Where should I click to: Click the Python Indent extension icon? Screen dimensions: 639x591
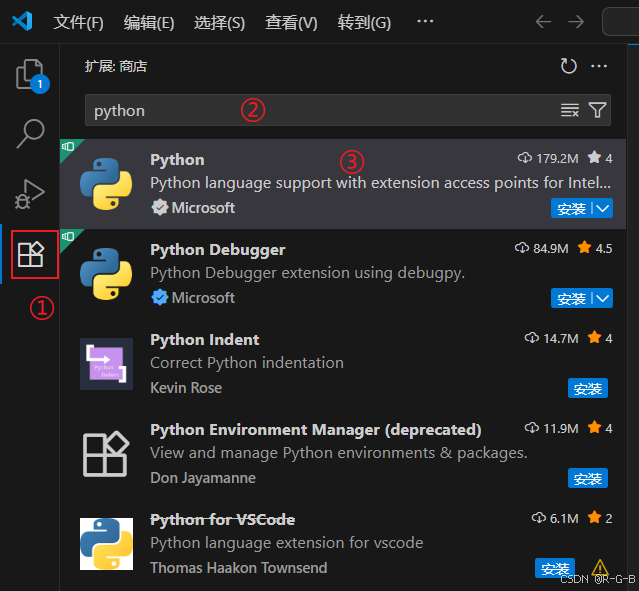[106, 364]
